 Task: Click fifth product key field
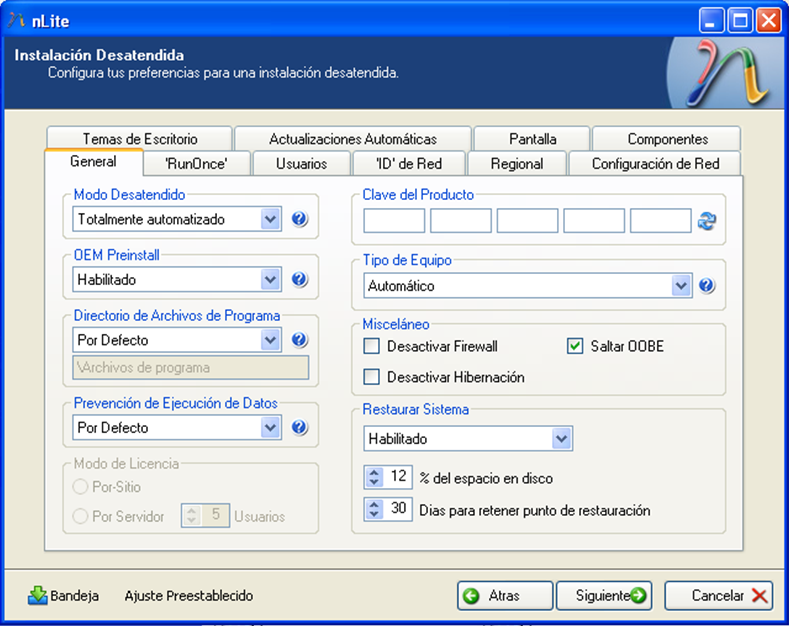pyautogui.click(x=661, y=221)
